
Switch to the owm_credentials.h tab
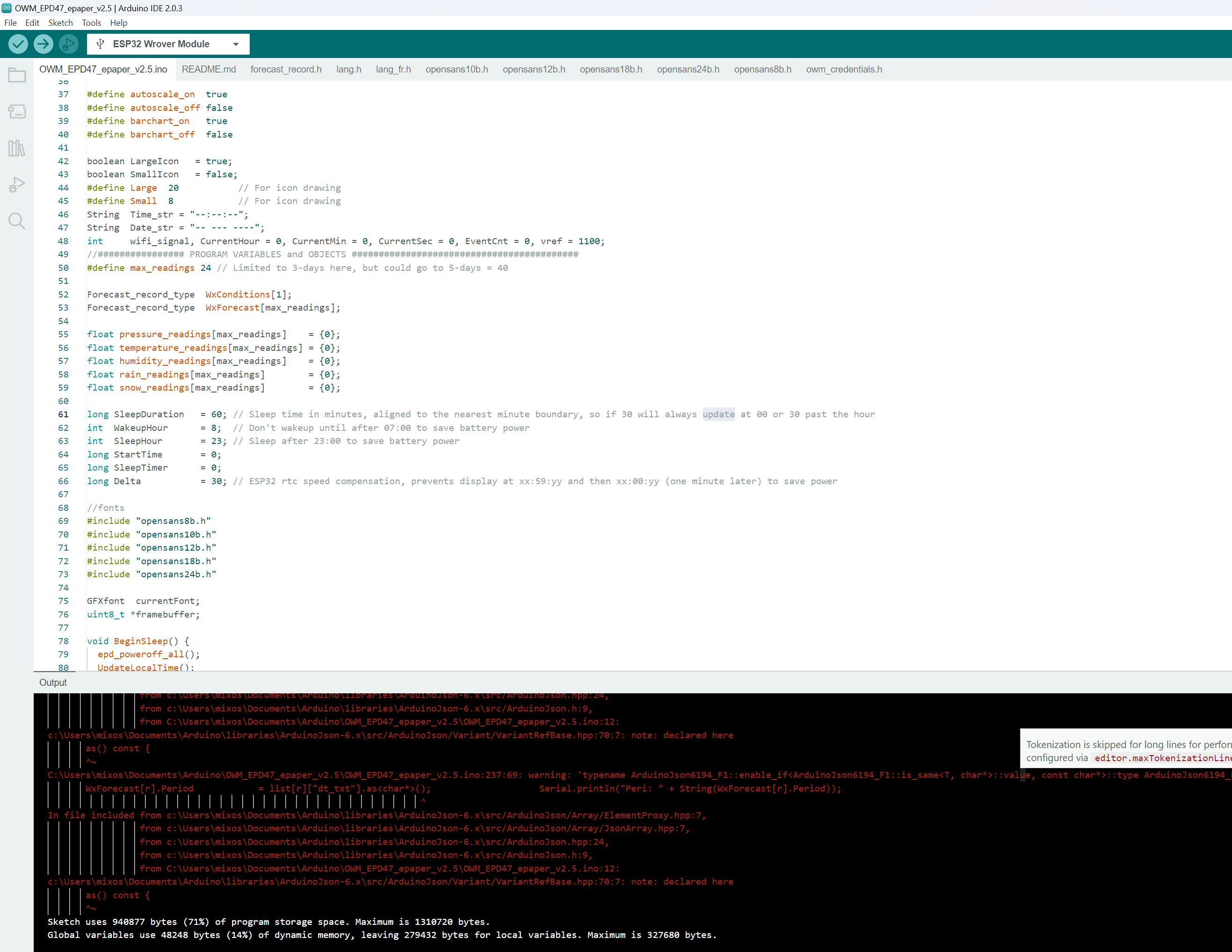pos(844,69)
